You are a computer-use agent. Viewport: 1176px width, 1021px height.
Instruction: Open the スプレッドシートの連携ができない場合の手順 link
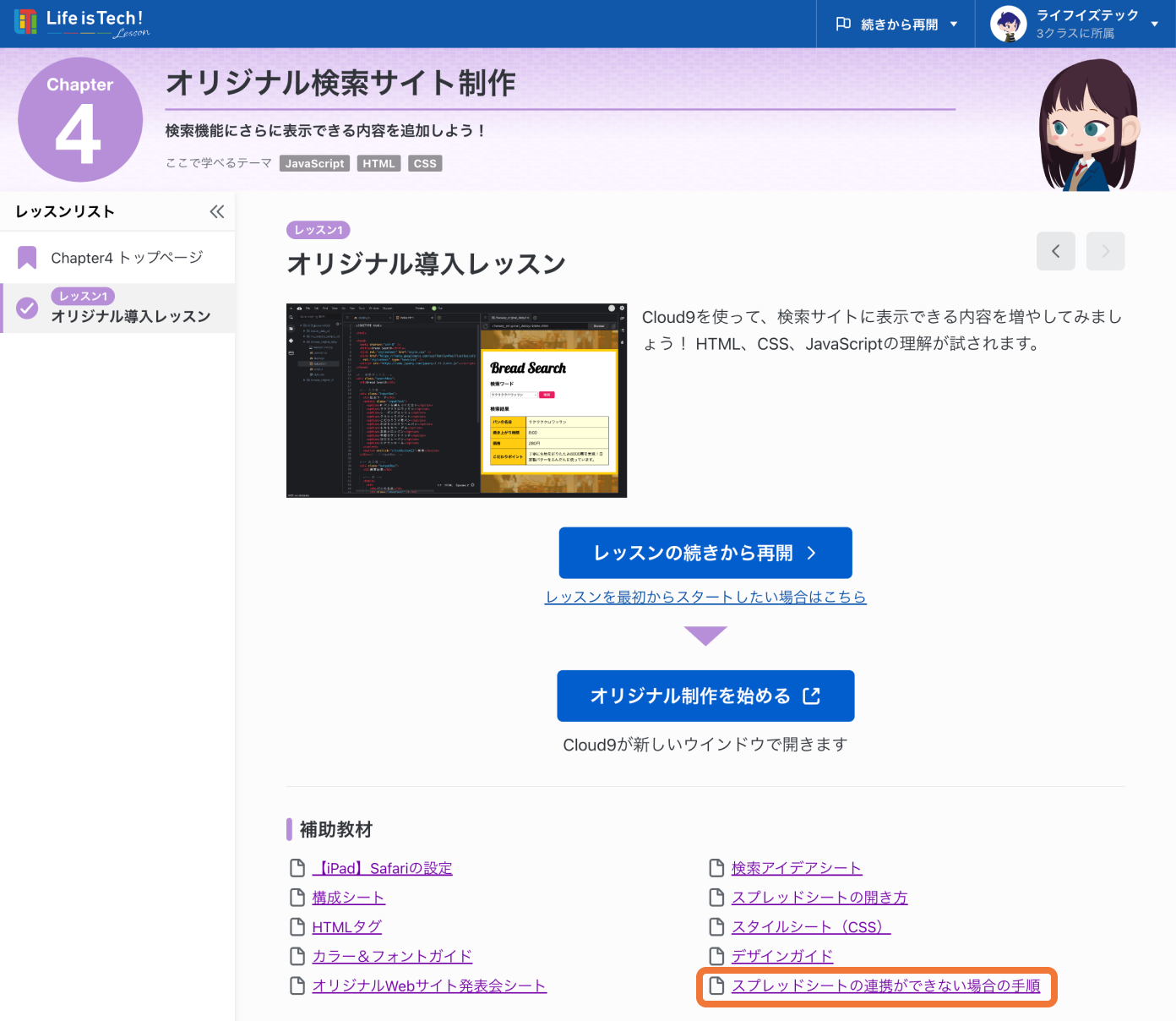885,986
